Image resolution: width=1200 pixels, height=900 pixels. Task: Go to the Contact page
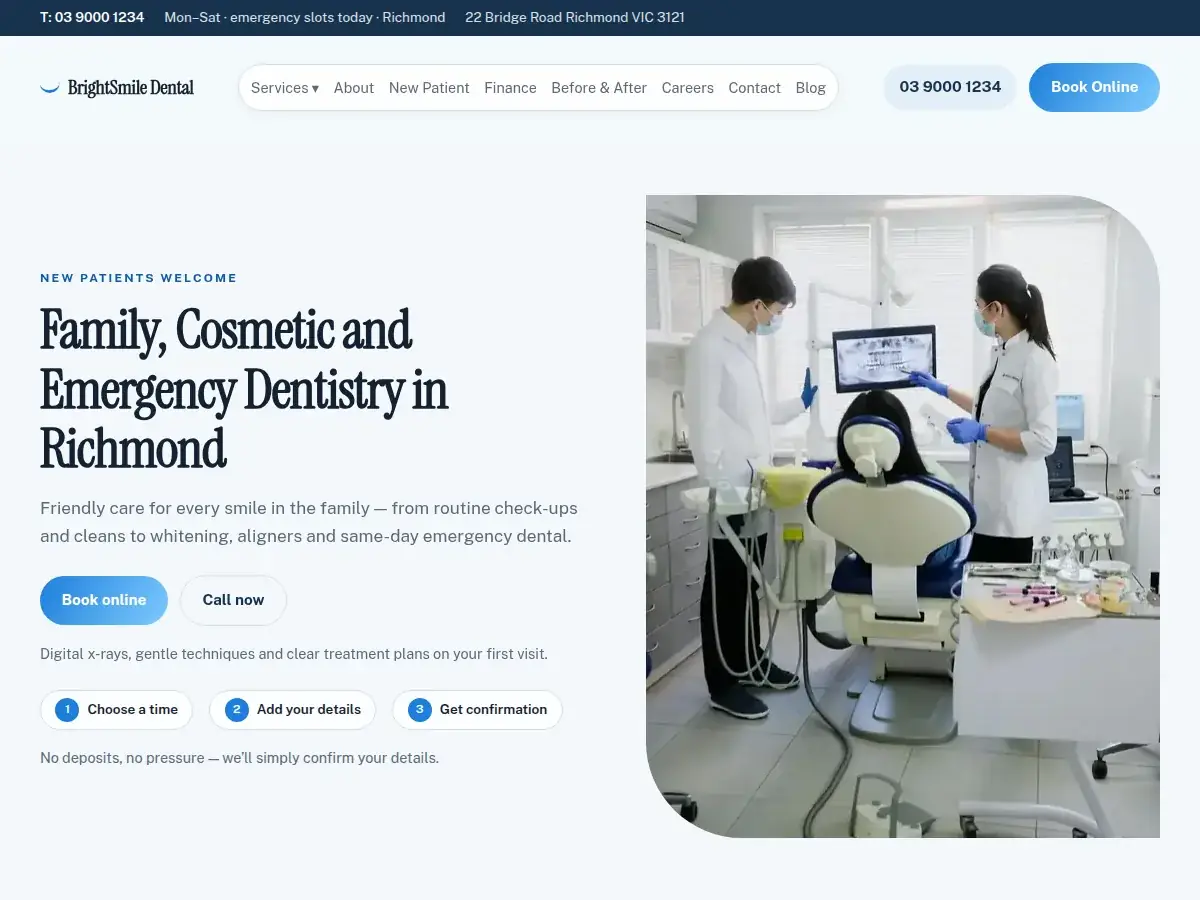[754, 88]
